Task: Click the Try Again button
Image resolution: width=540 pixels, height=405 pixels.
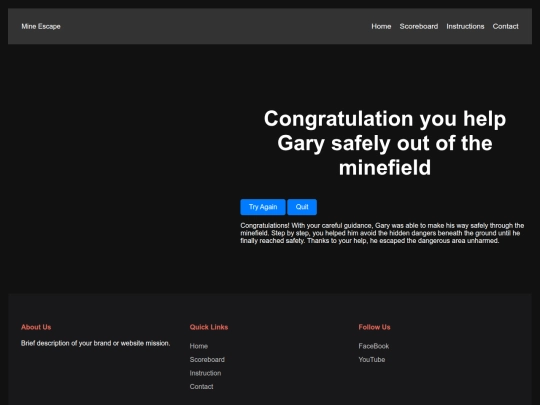Action: click(x=263, y=207)
